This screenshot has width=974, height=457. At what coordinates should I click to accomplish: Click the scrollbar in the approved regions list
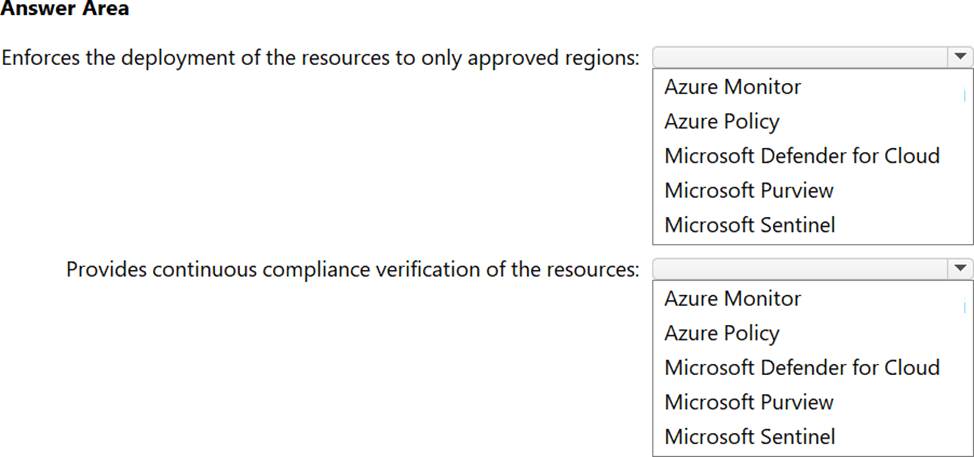click(x=964, y=96)
